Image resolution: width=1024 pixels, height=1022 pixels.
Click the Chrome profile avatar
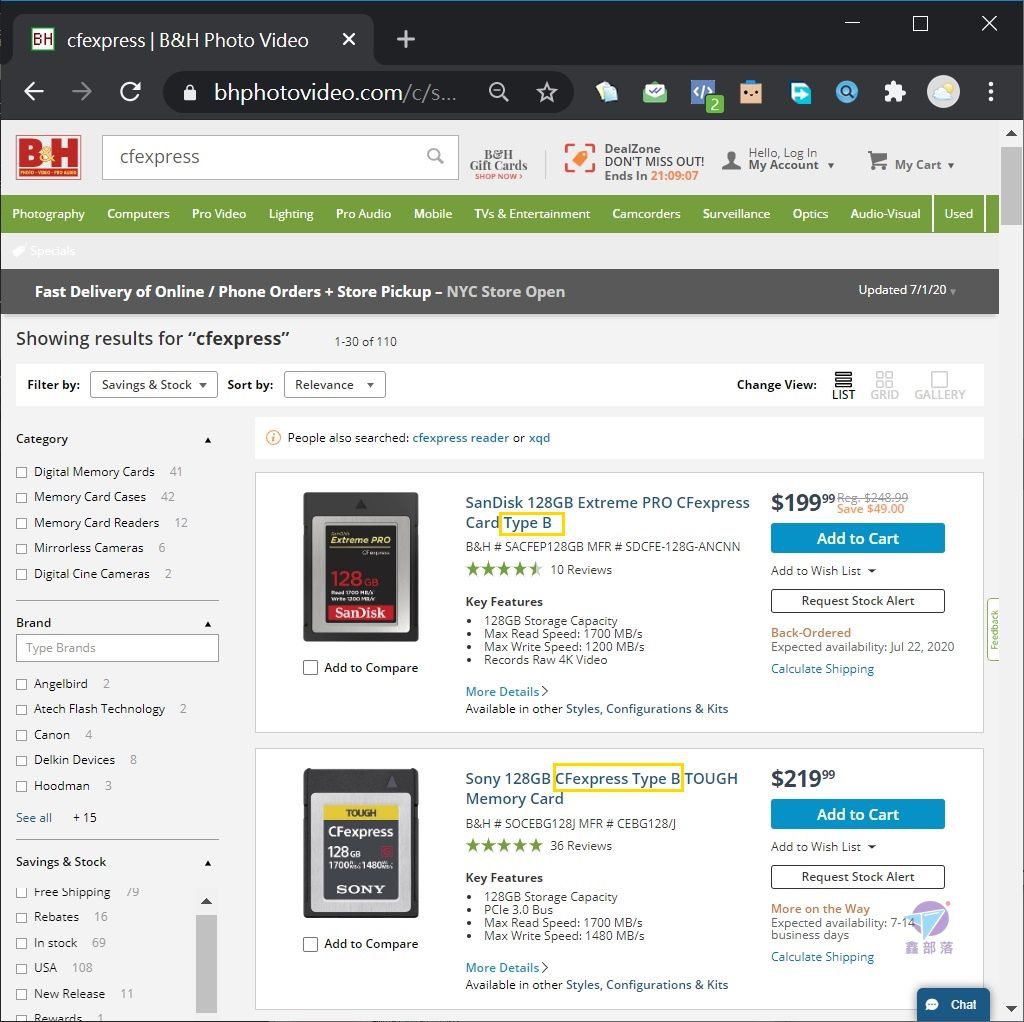943,91
